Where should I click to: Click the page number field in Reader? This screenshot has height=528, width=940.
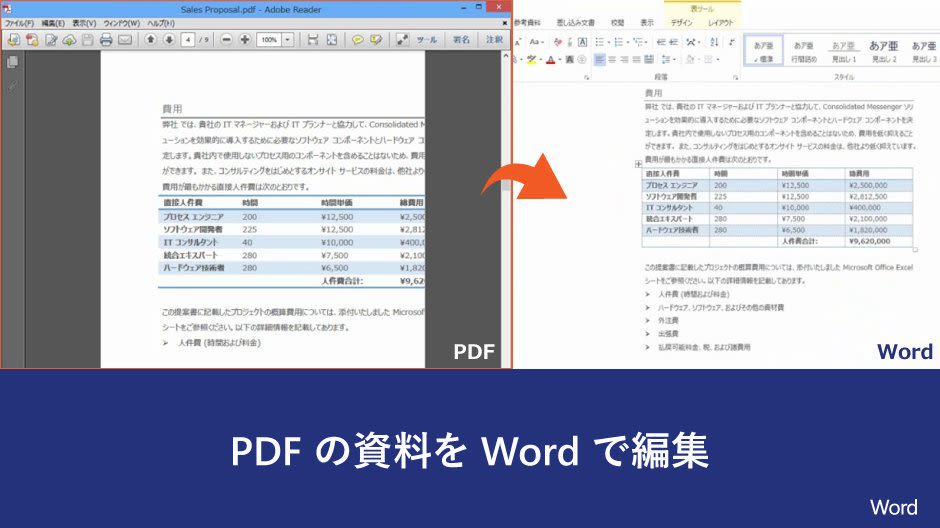click(x=188, y=40)
